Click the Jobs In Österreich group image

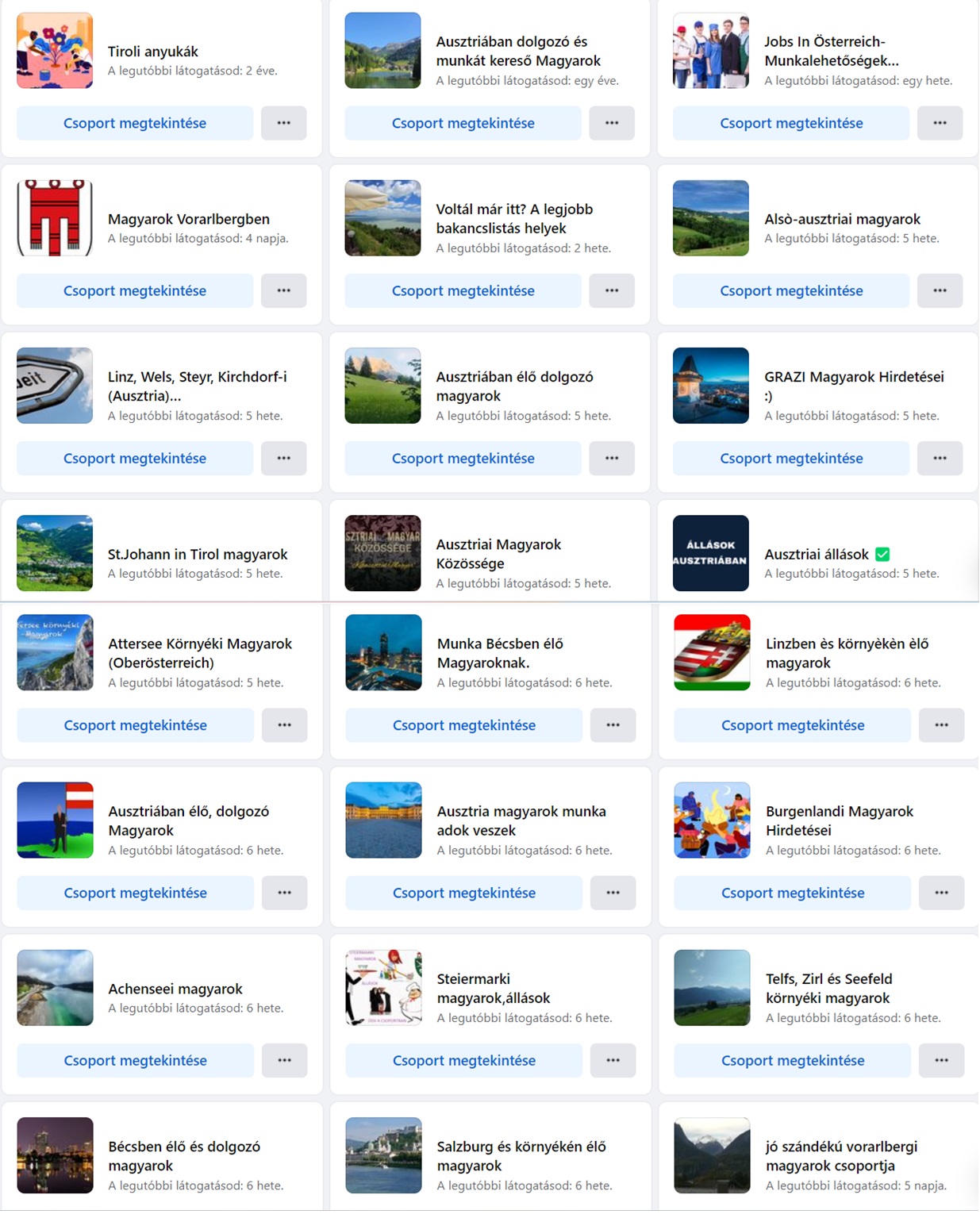[710, 51]
